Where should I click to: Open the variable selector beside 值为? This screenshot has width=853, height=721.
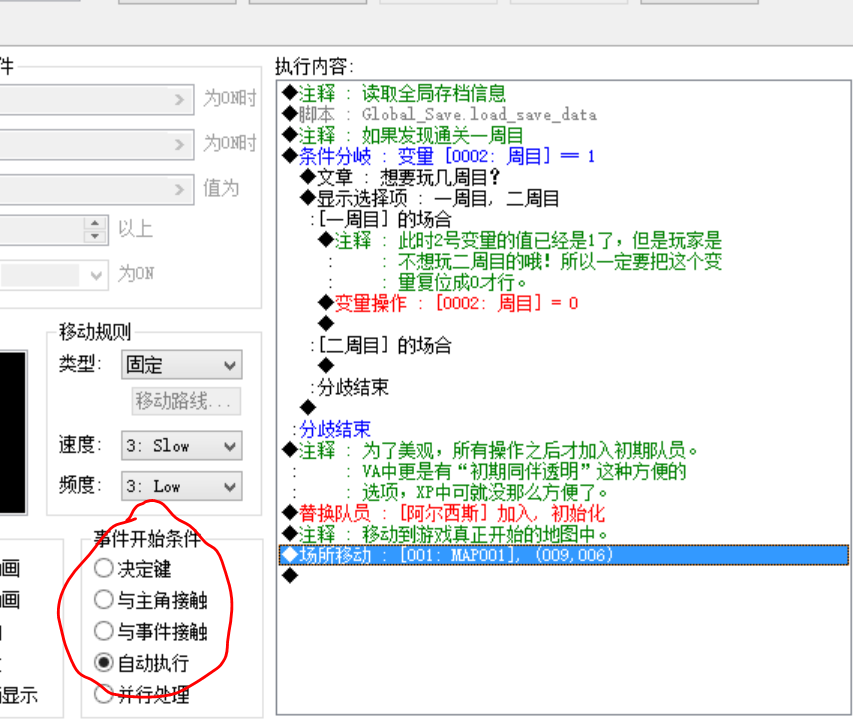(x=97, y=189)
